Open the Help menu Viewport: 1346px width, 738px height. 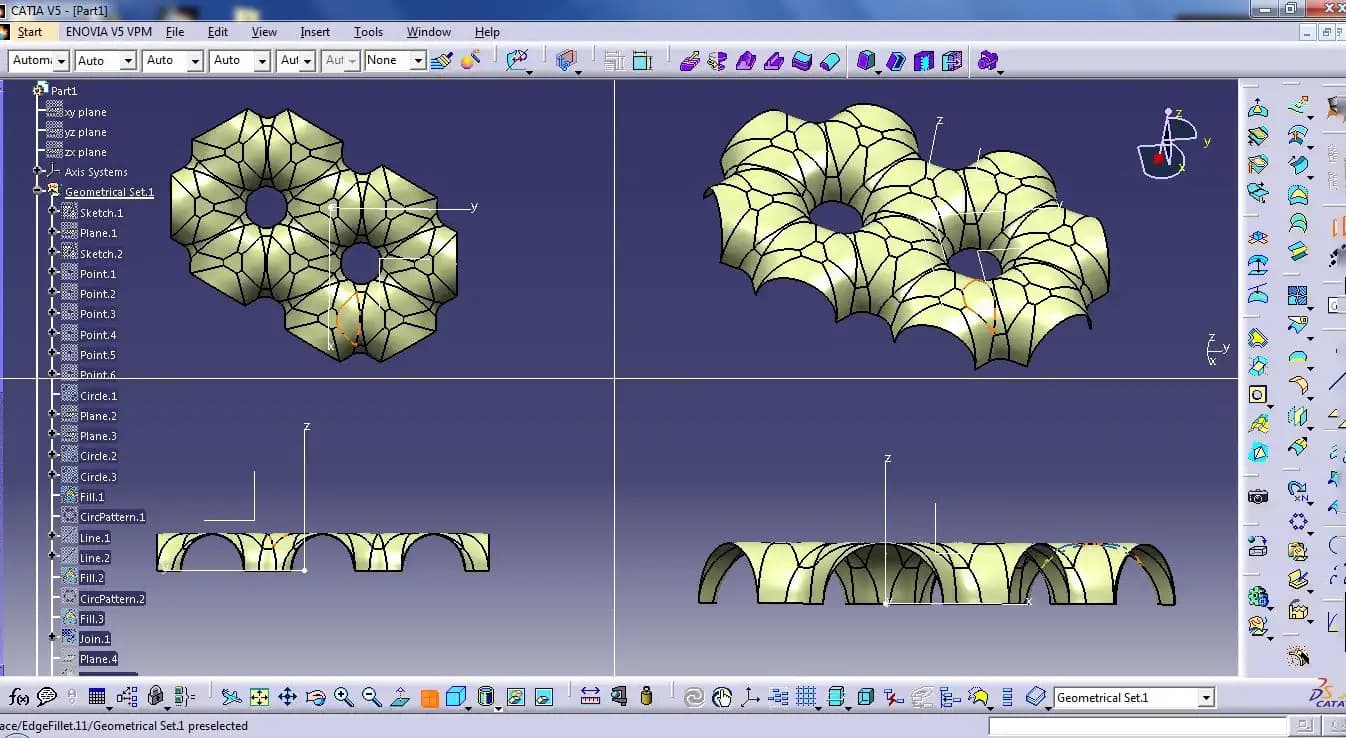[x=487, y=32]
